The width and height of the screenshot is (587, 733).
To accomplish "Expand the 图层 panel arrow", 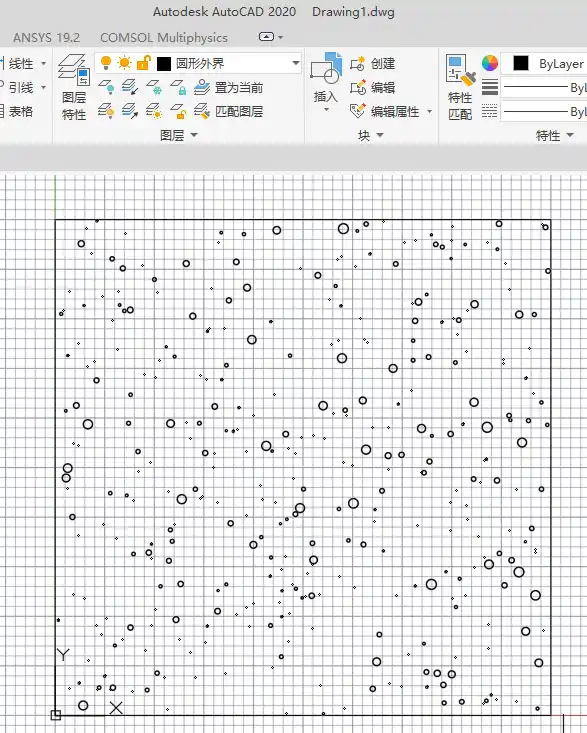I will click(194, 135).
